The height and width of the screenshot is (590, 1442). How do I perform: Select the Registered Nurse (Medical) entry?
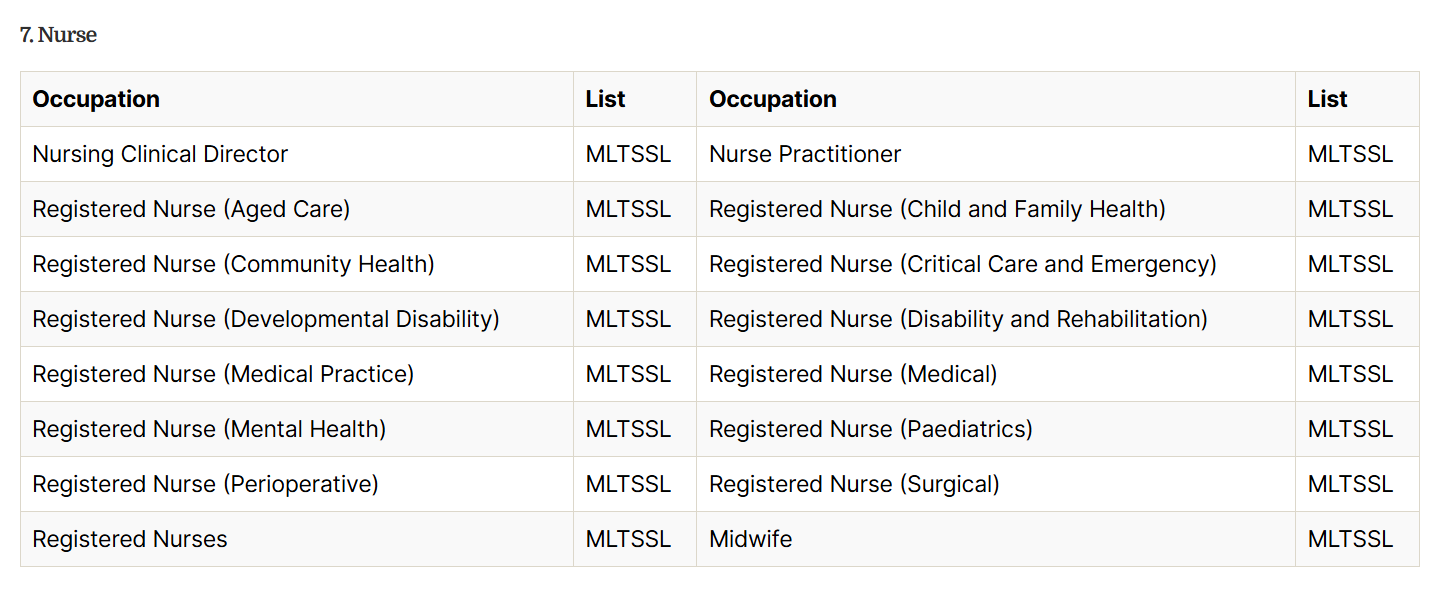click(853, 374)
